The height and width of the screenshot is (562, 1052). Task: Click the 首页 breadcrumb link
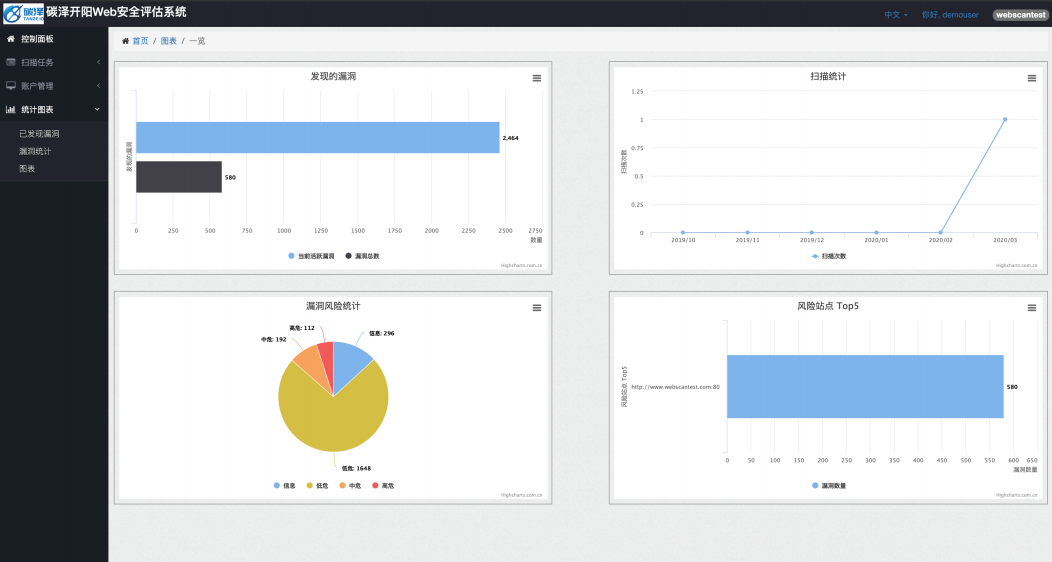140,41
